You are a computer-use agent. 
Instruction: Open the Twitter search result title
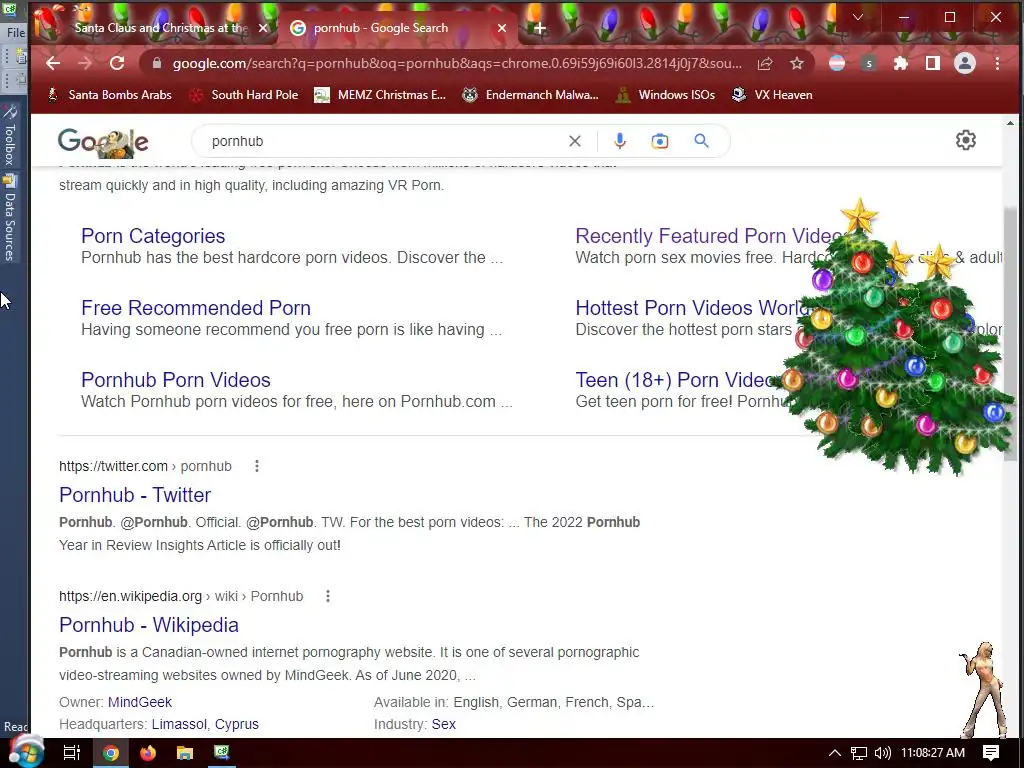pyautogui.click(x=135, y=495)
